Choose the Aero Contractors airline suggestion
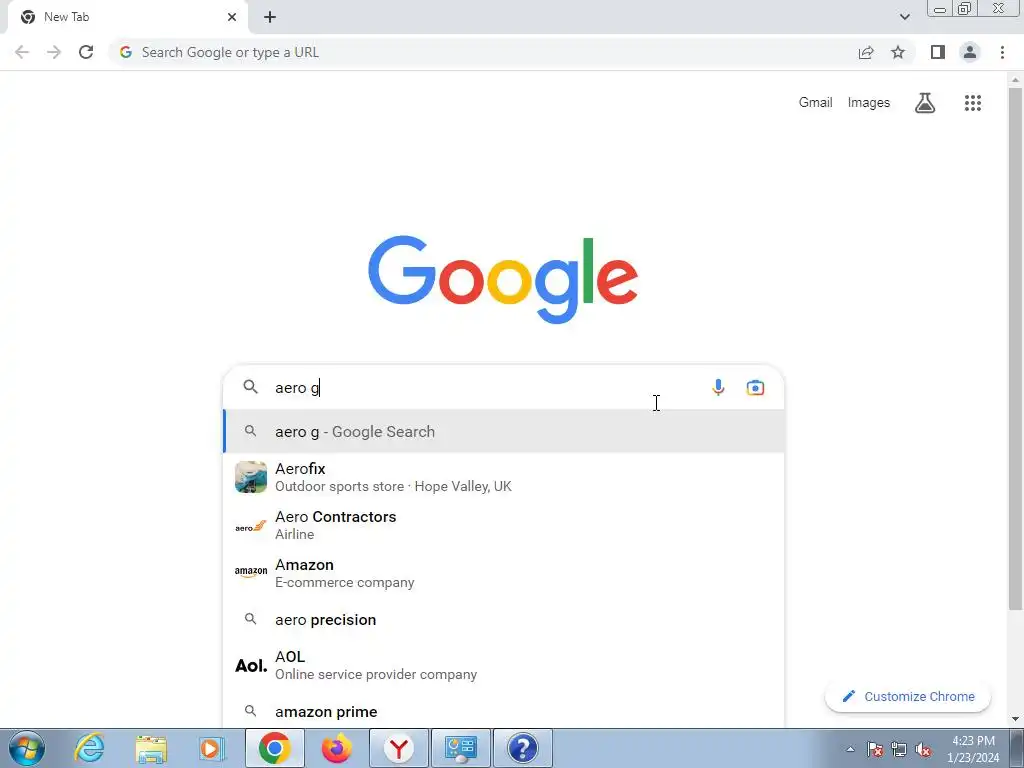This screenshot has height=768, width=1024. click(x=504, y=525)
